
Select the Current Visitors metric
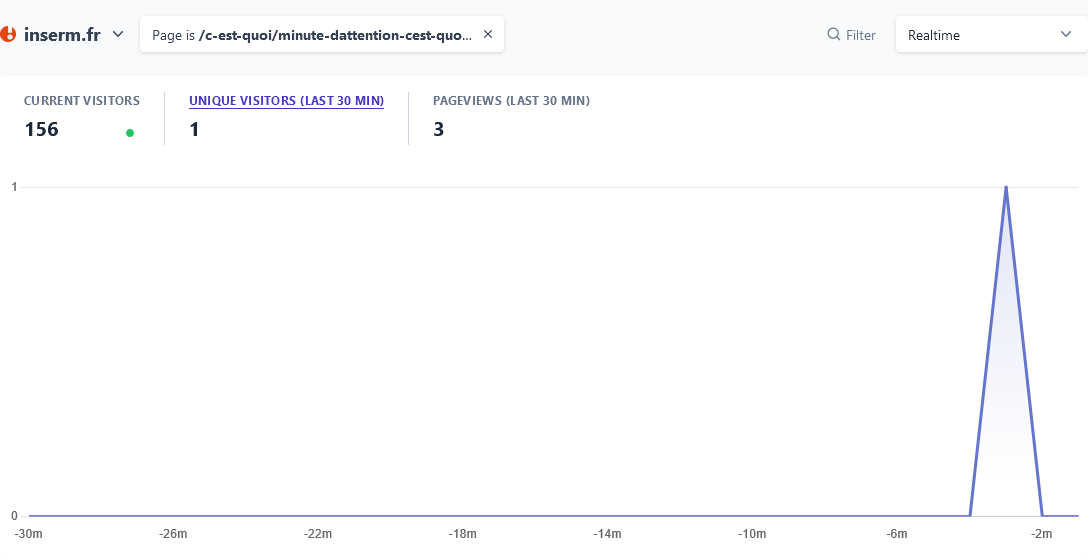coord(82,101)
